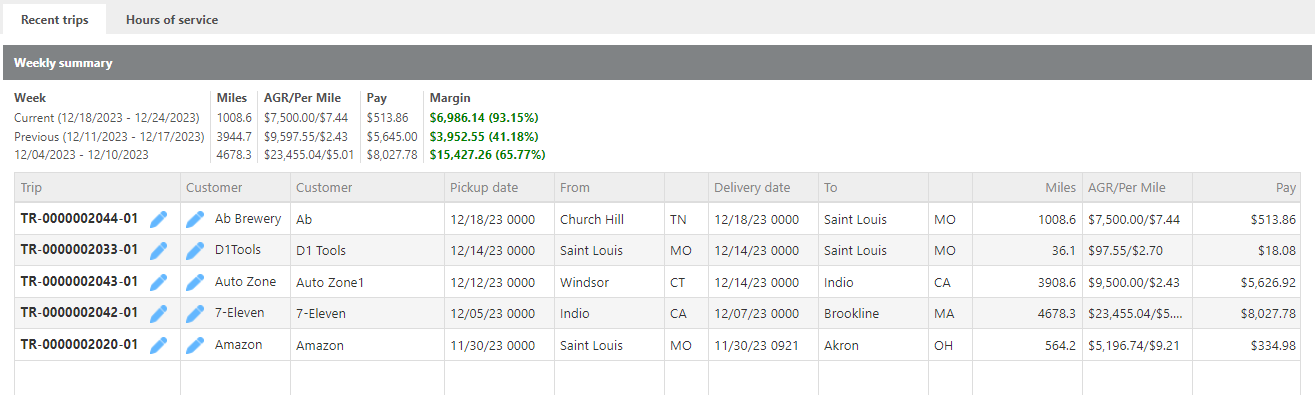Select the Recent trips tab

[54, 20]
